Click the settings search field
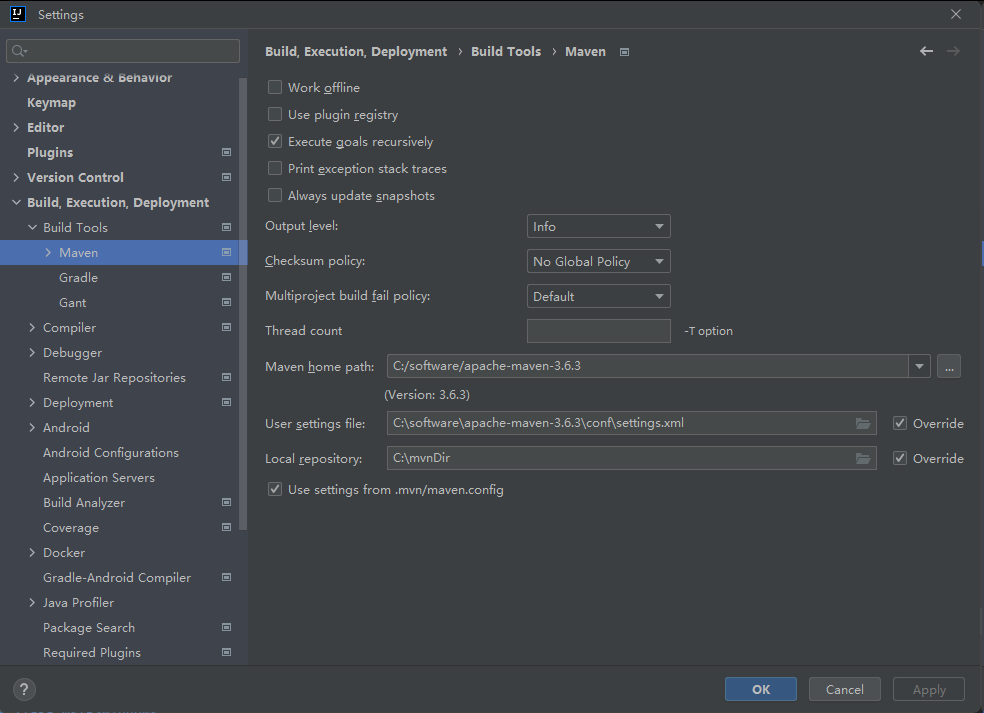 coord(123,51)
